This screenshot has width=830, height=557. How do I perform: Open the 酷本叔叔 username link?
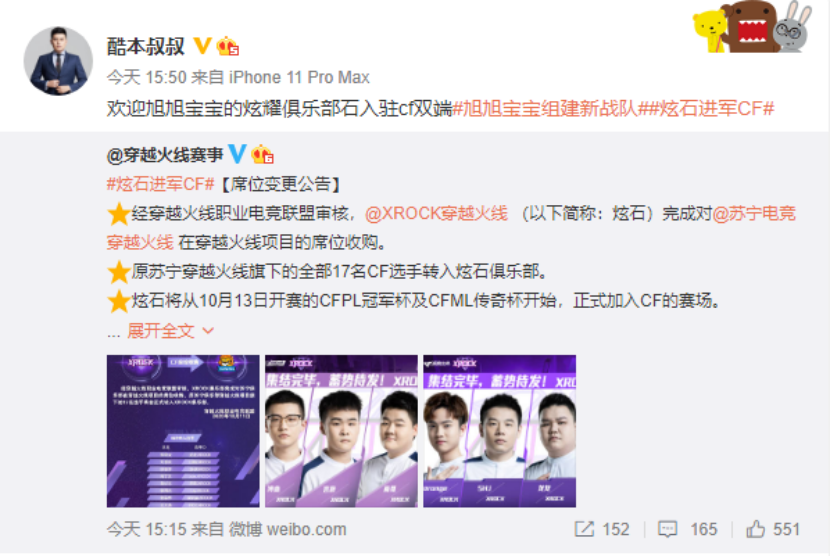(146, 47)
